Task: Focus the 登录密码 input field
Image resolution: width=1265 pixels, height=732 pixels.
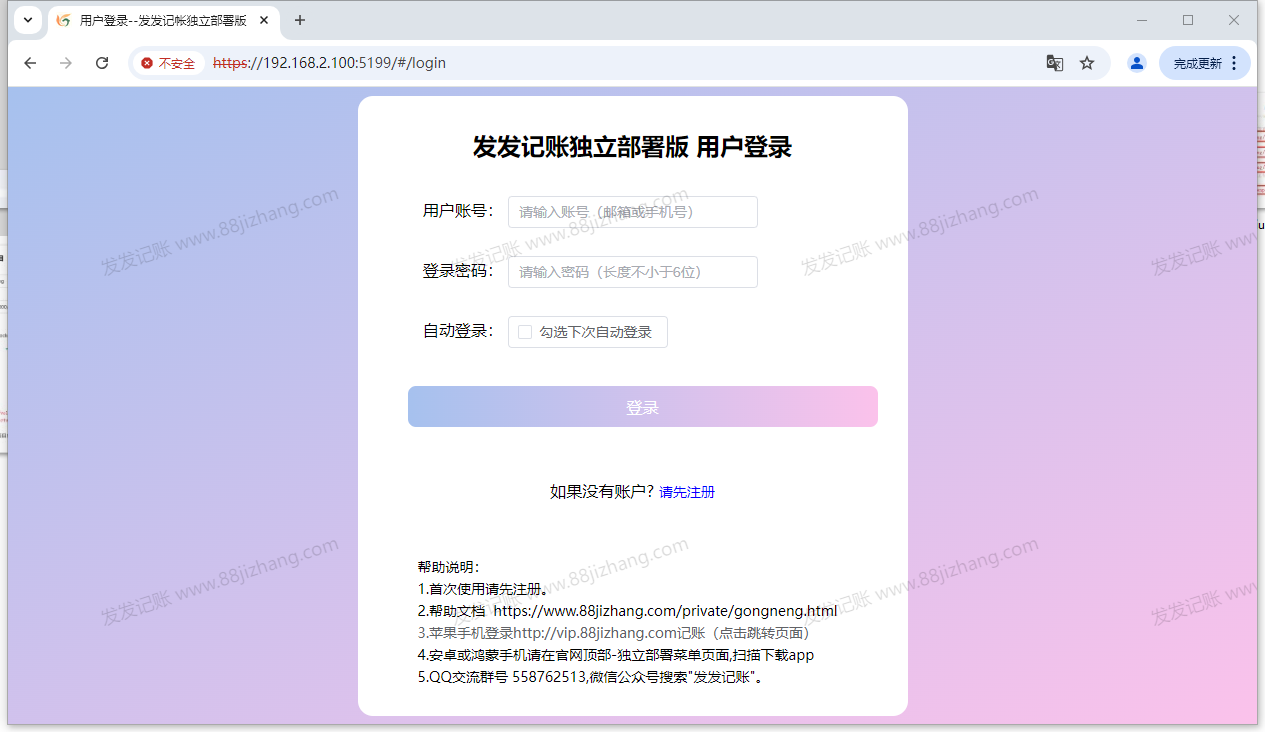Action: [x=633, y=272]
